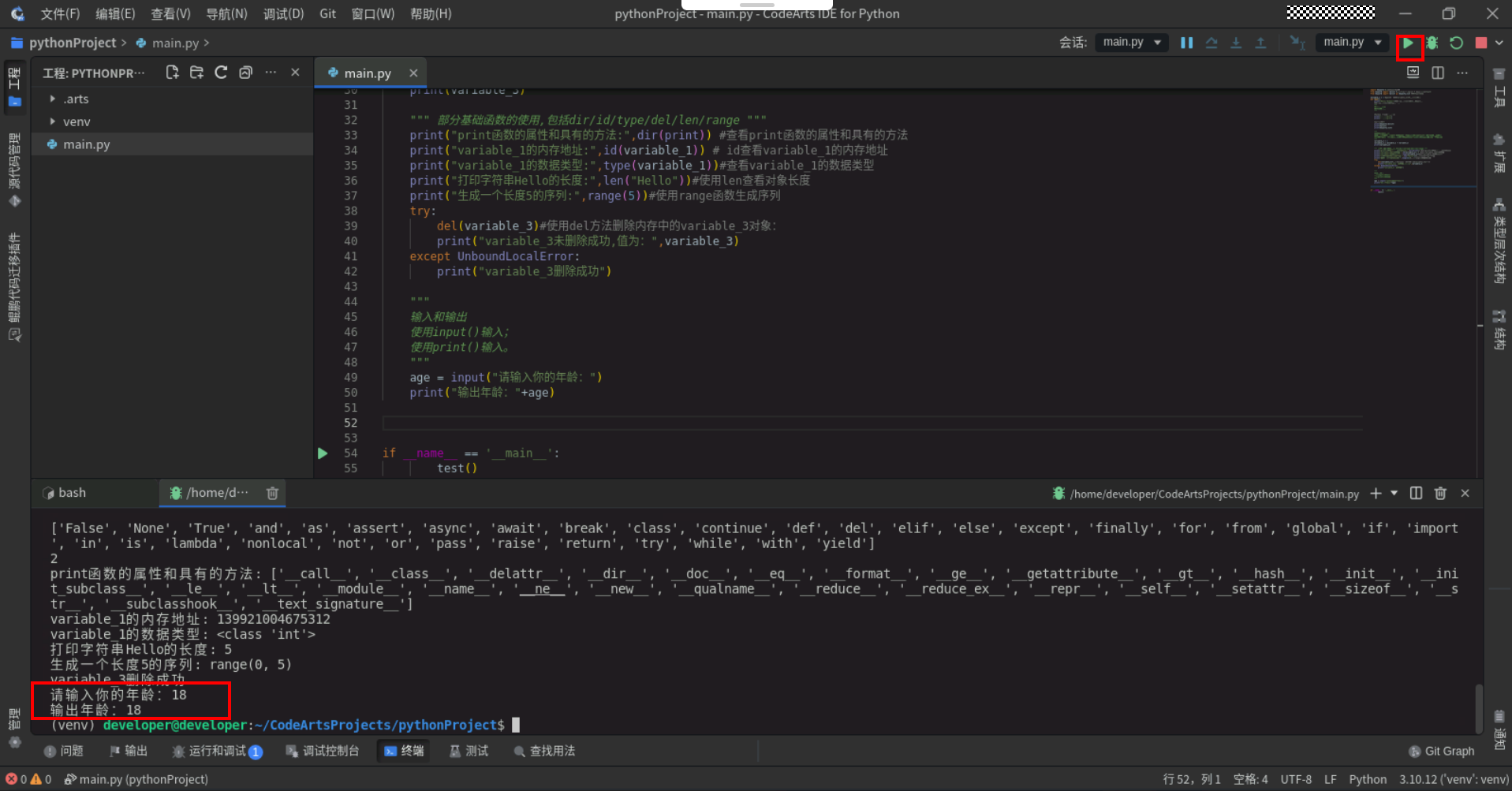Pause the debug session
The image size is (1512, 791).
coord(1186,43)
